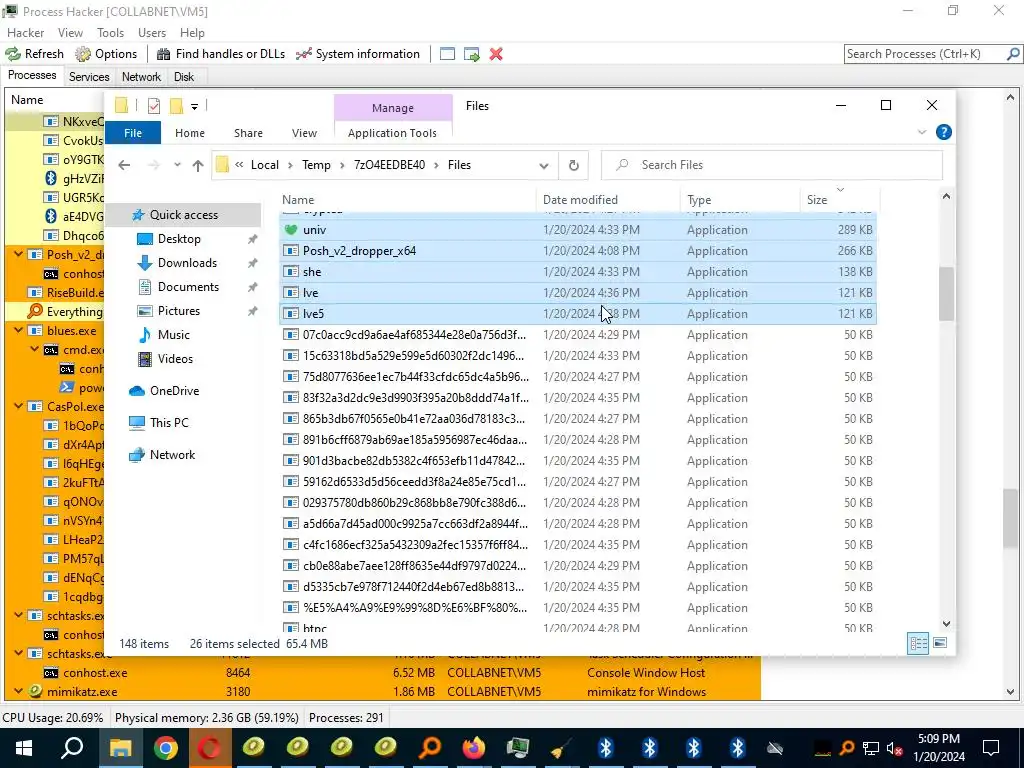Click the Explorer file list vertical scrollbar thumb
Image resolution: width=1024 pixels, height=768 pixels.
[946, 293]
